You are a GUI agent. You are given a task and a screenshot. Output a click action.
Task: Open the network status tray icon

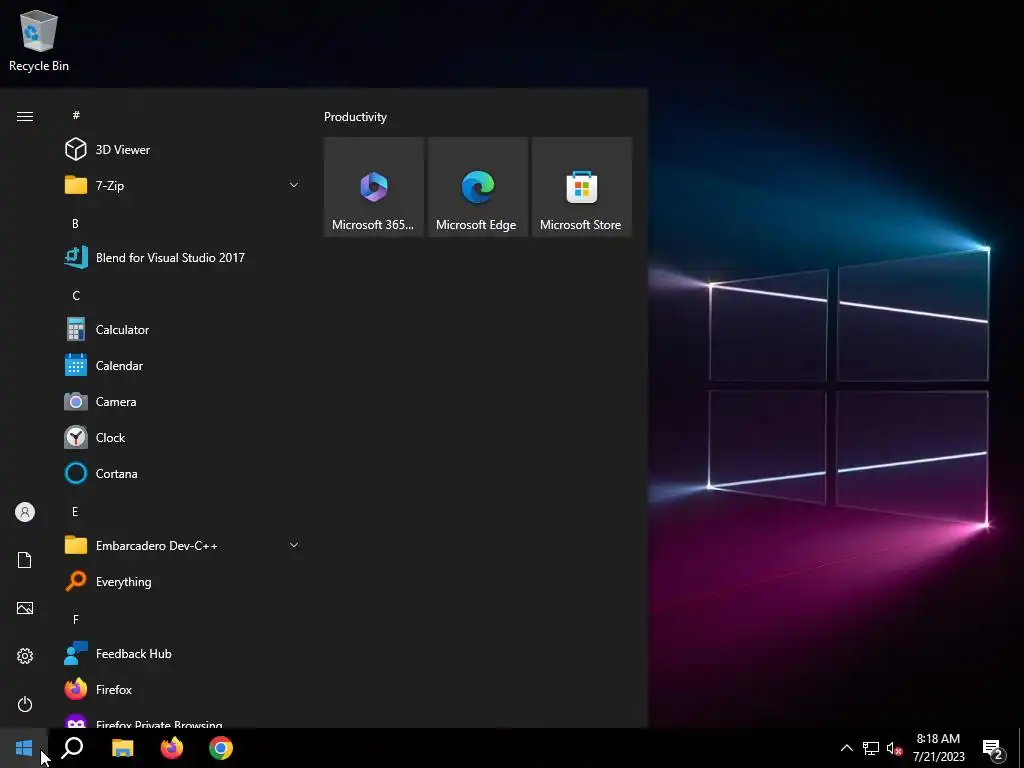[x=871, y=748]
